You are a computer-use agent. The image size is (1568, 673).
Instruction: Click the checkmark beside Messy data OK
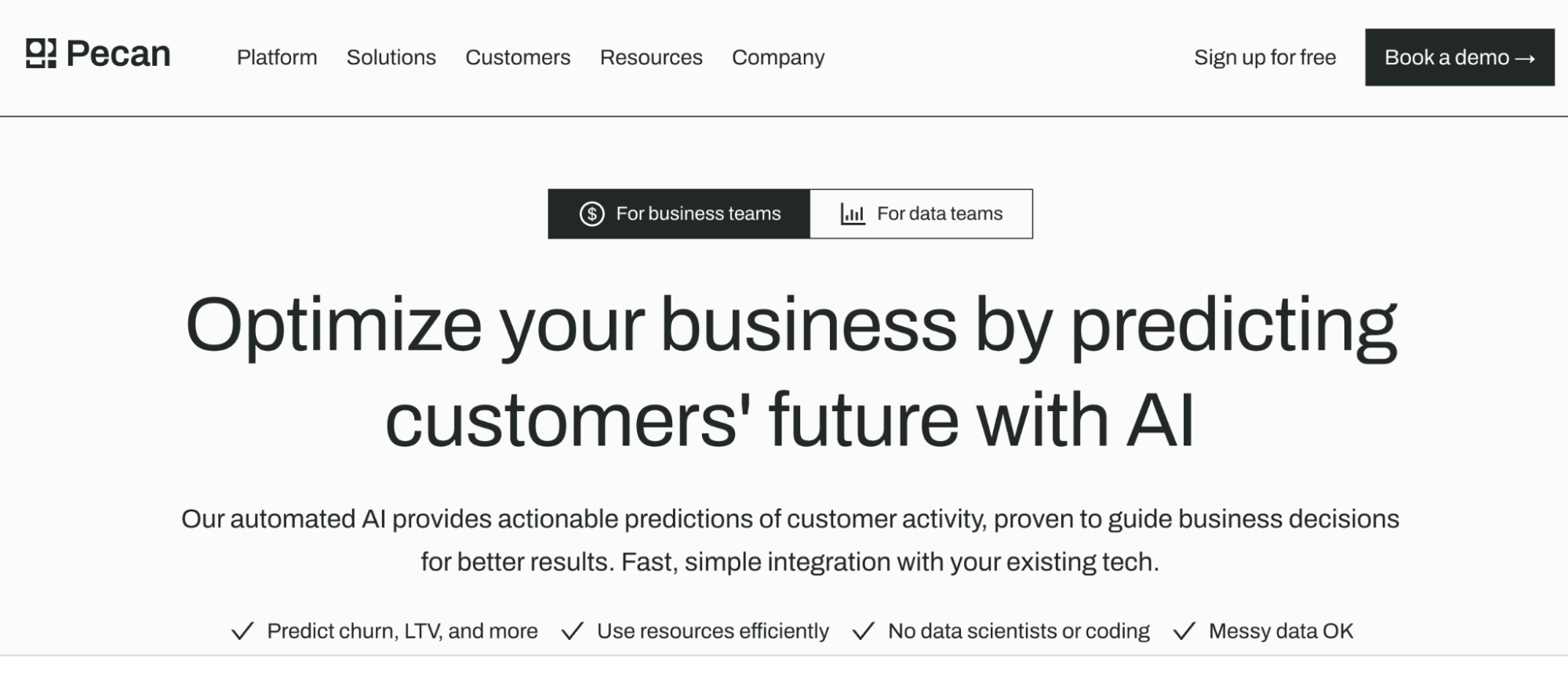1184,631
